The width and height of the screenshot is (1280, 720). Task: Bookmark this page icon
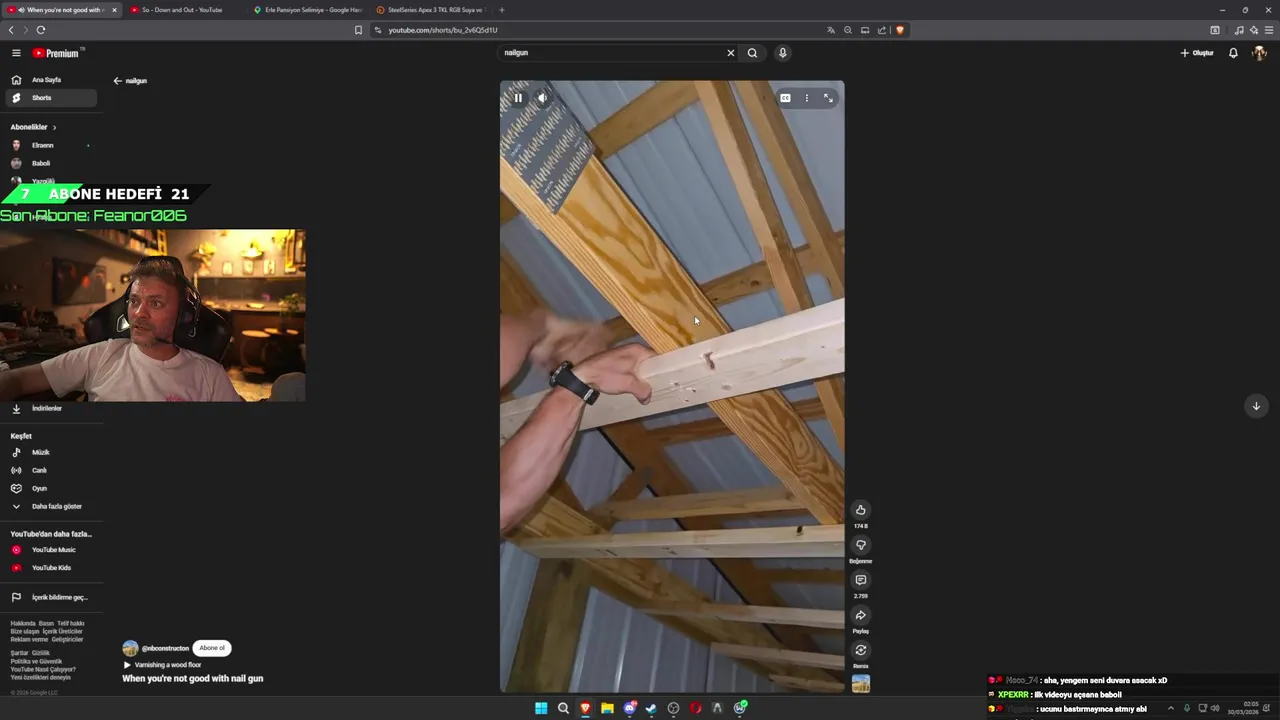pos(358,30)
